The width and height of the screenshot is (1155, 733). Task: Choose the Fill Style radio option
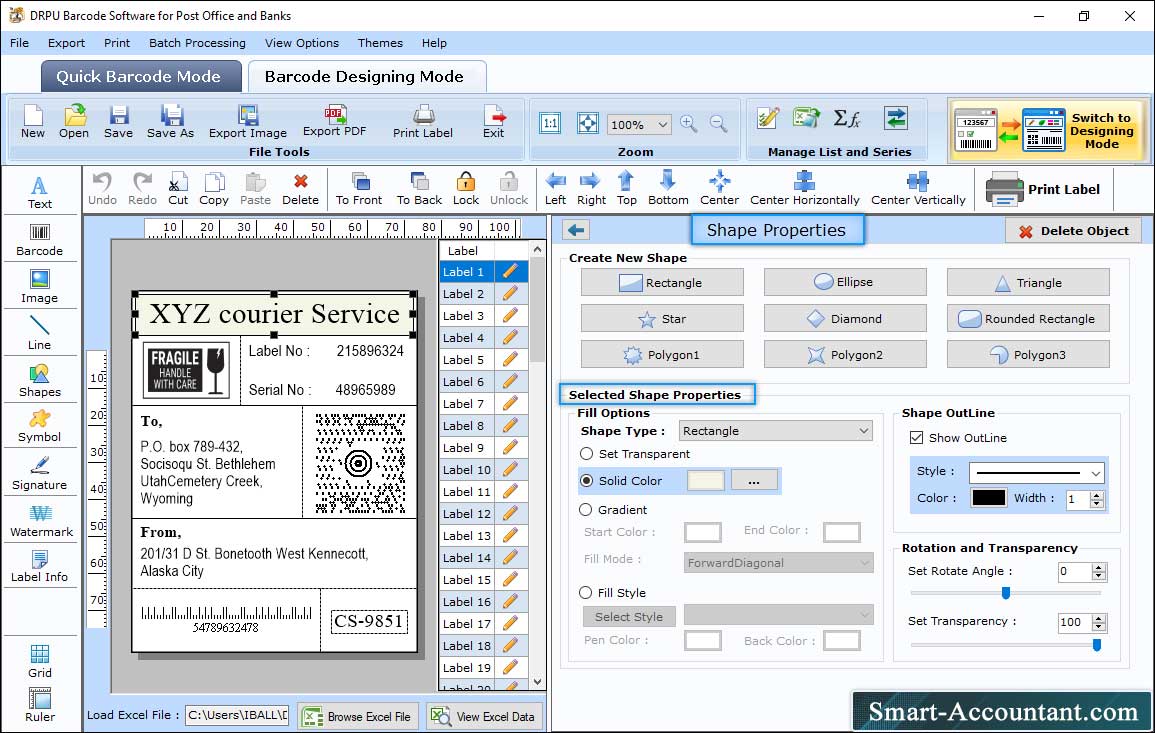(586, 592)
